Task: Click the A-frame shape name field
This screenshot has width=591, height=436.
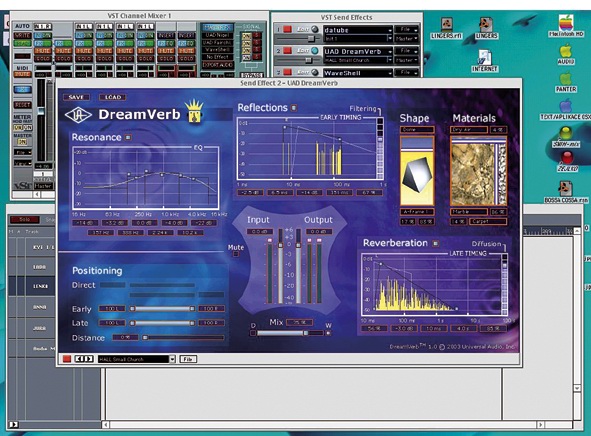Action: tap(417, 212)
